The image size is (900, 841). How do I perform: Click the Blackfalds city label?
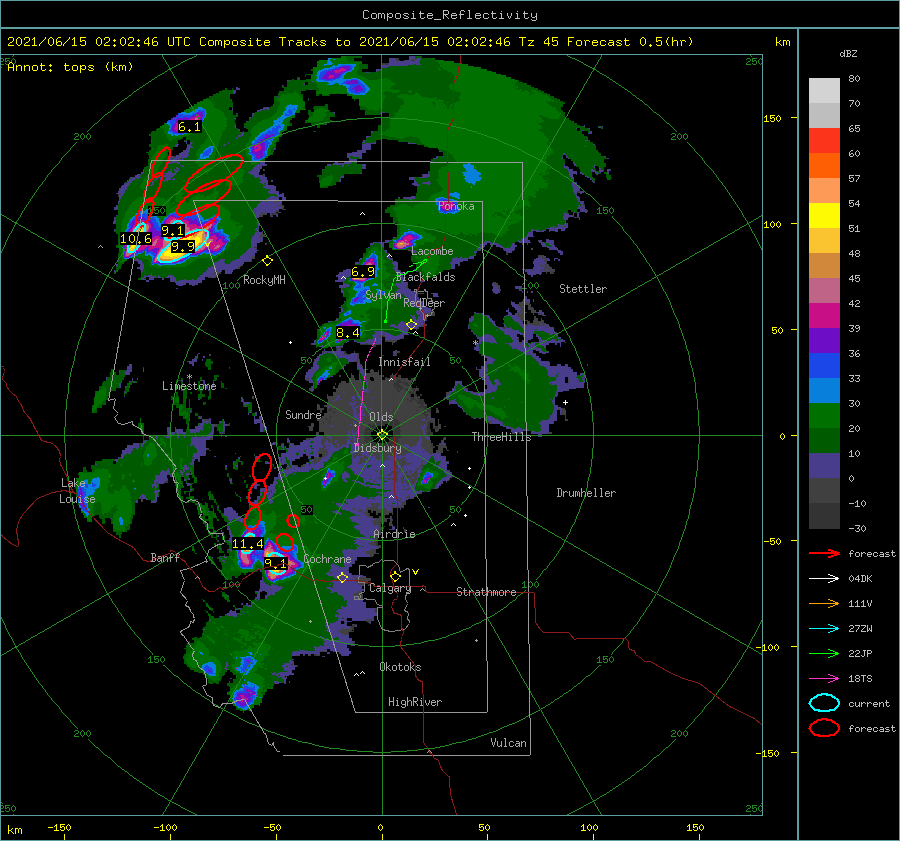click(x=425, y=277)
